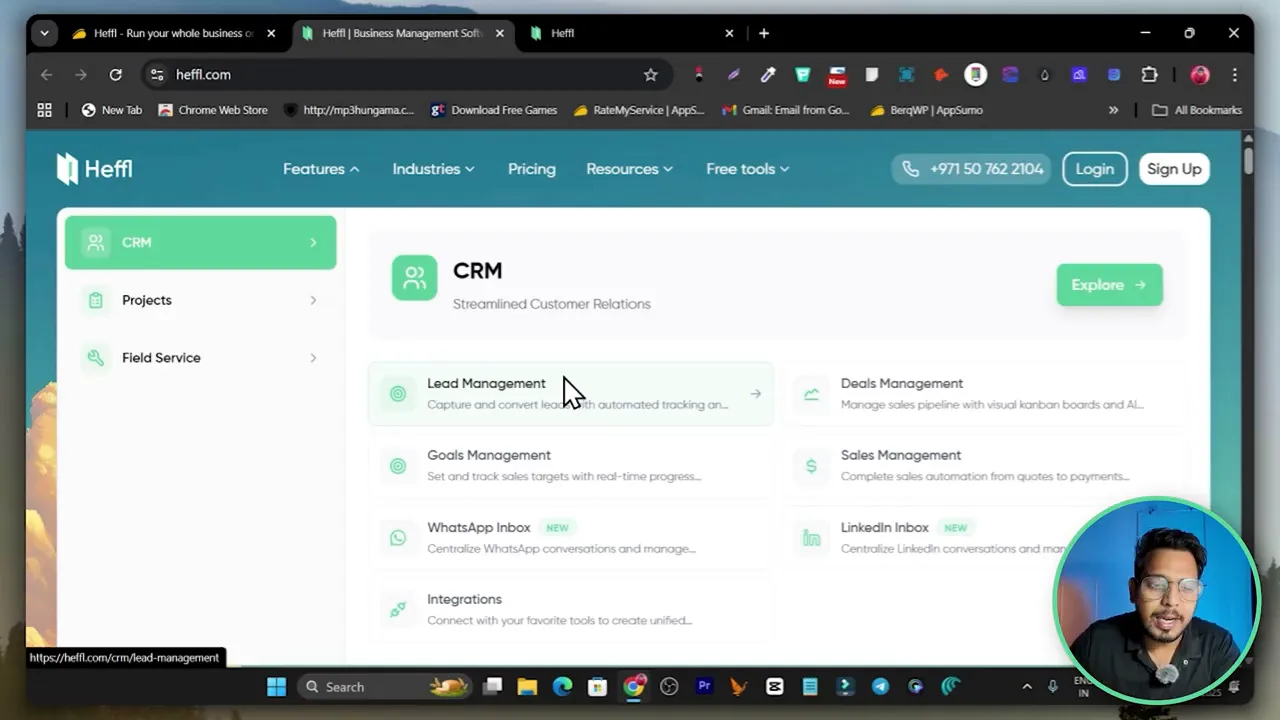Open the Premiere Pro taskbar icon
Viewport: 1280px width, 720px height.
(704, 686)
